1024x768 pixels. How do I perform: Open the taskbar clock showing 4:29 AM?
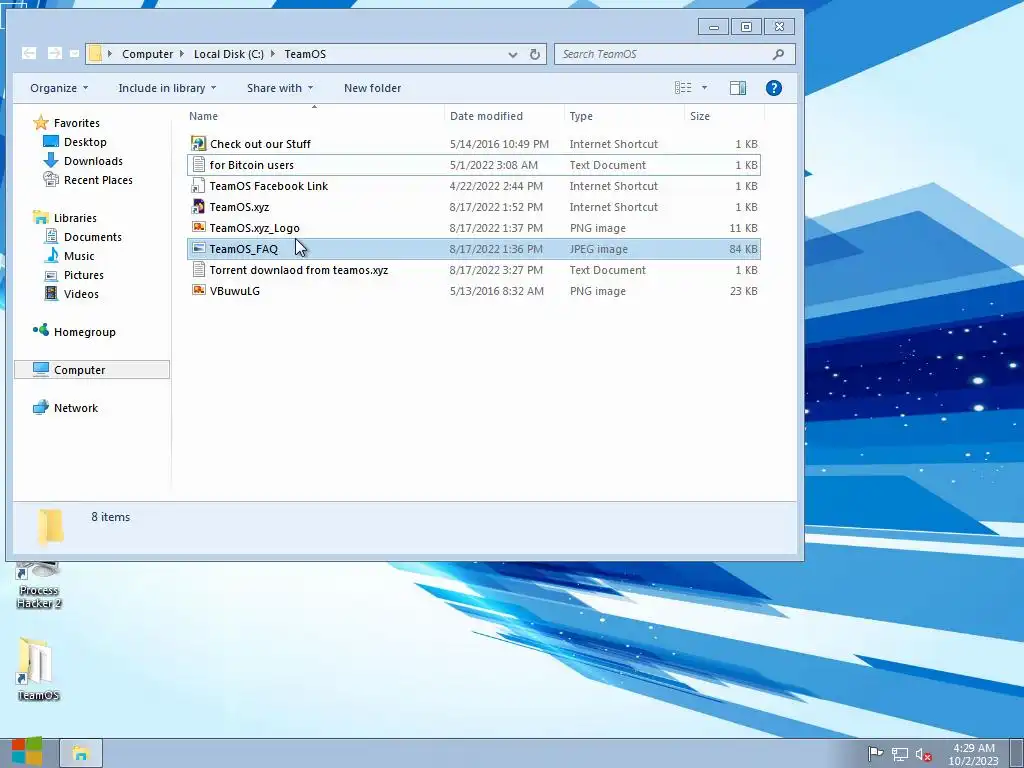[x=974, y=754]
